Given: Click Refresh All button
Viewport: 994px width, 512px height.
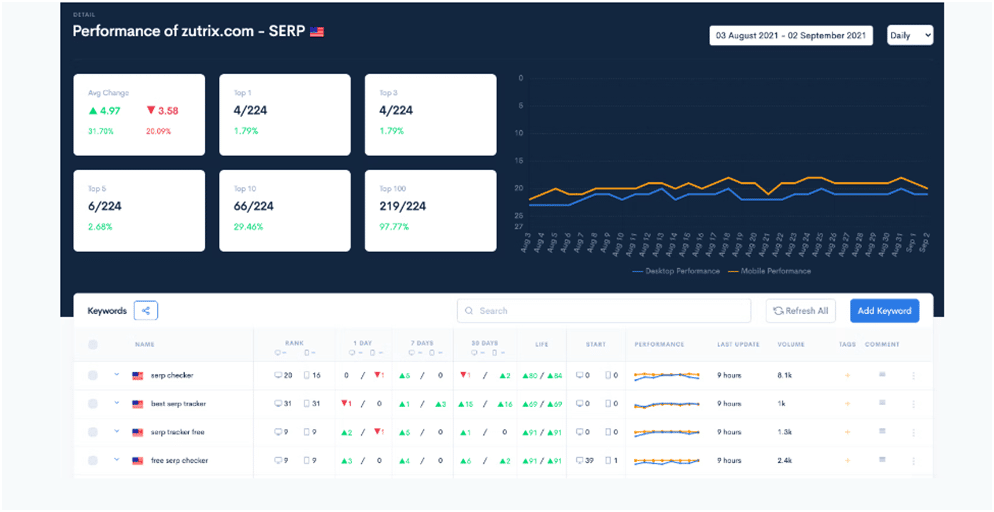Looking at the screenshot, I should (801, 311).
